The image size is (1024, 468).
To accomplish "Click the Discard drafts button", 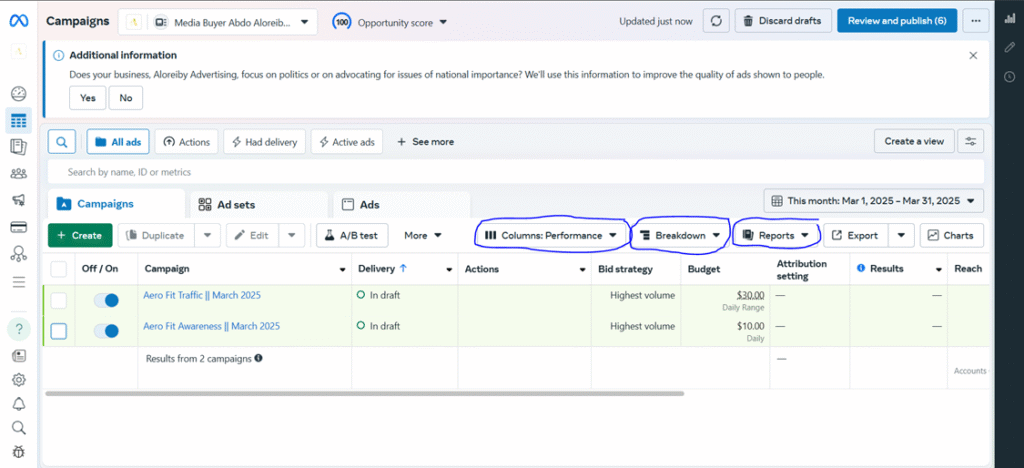I will pos(783,21).
